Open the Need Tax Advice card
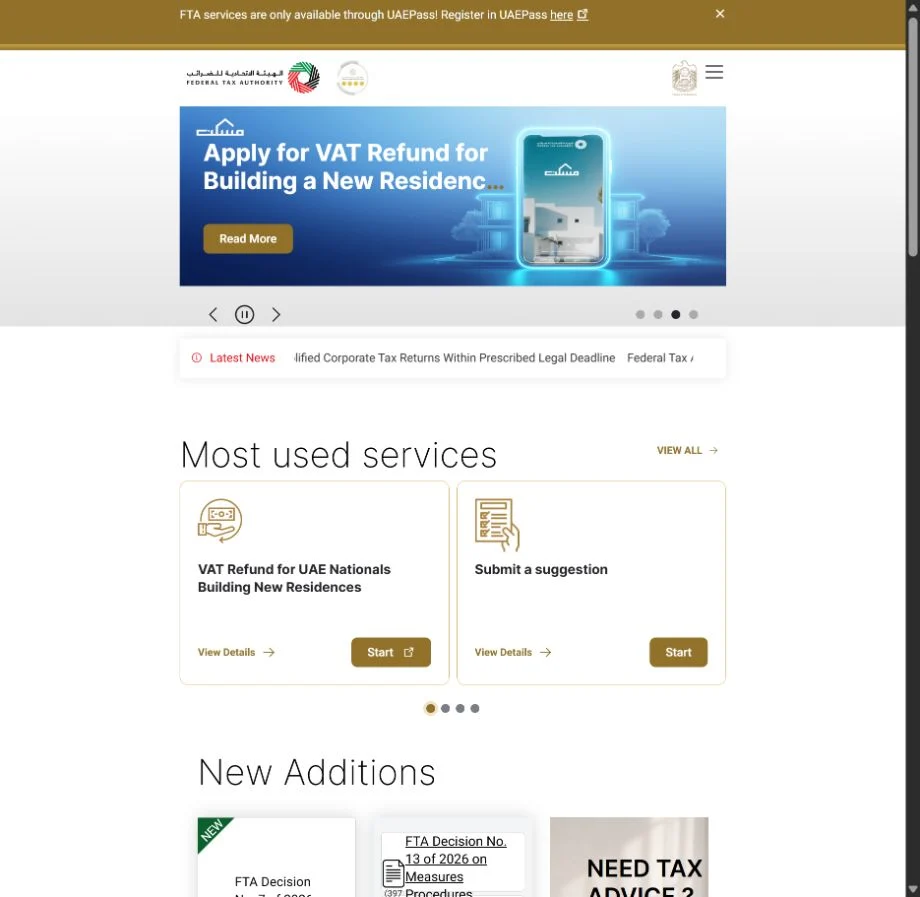Viewport: 920px width, 897px height. [x=629, y=857]
